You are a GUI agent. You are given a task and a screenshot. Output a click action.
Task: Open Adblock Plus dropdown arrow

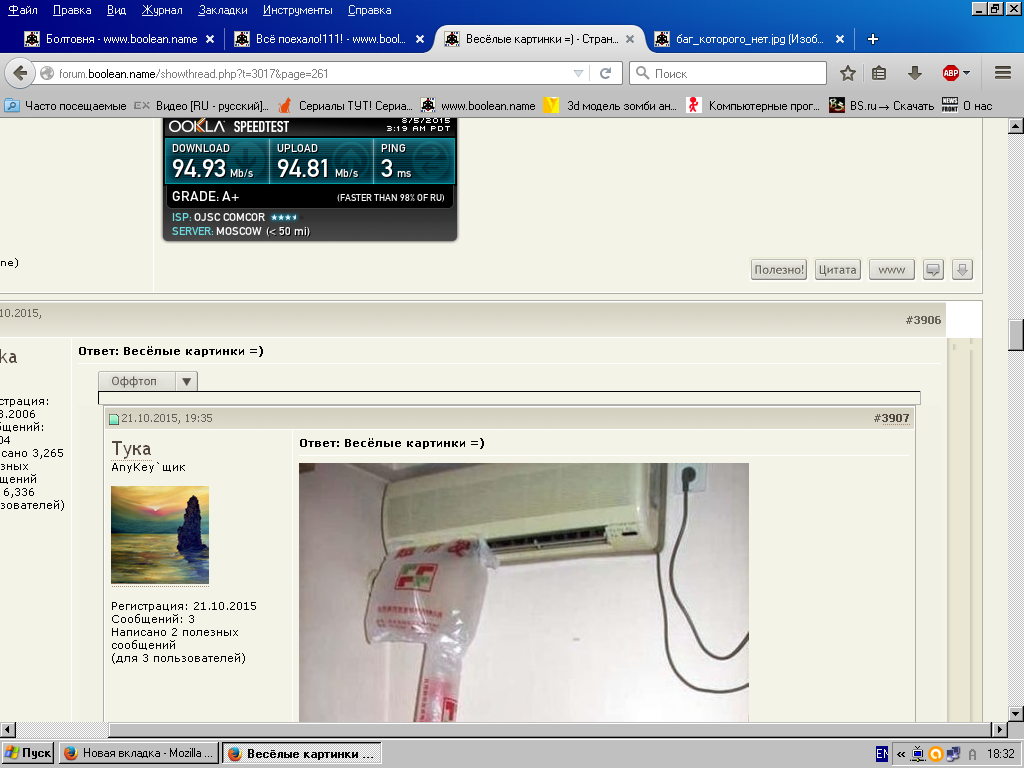point(967,73)
